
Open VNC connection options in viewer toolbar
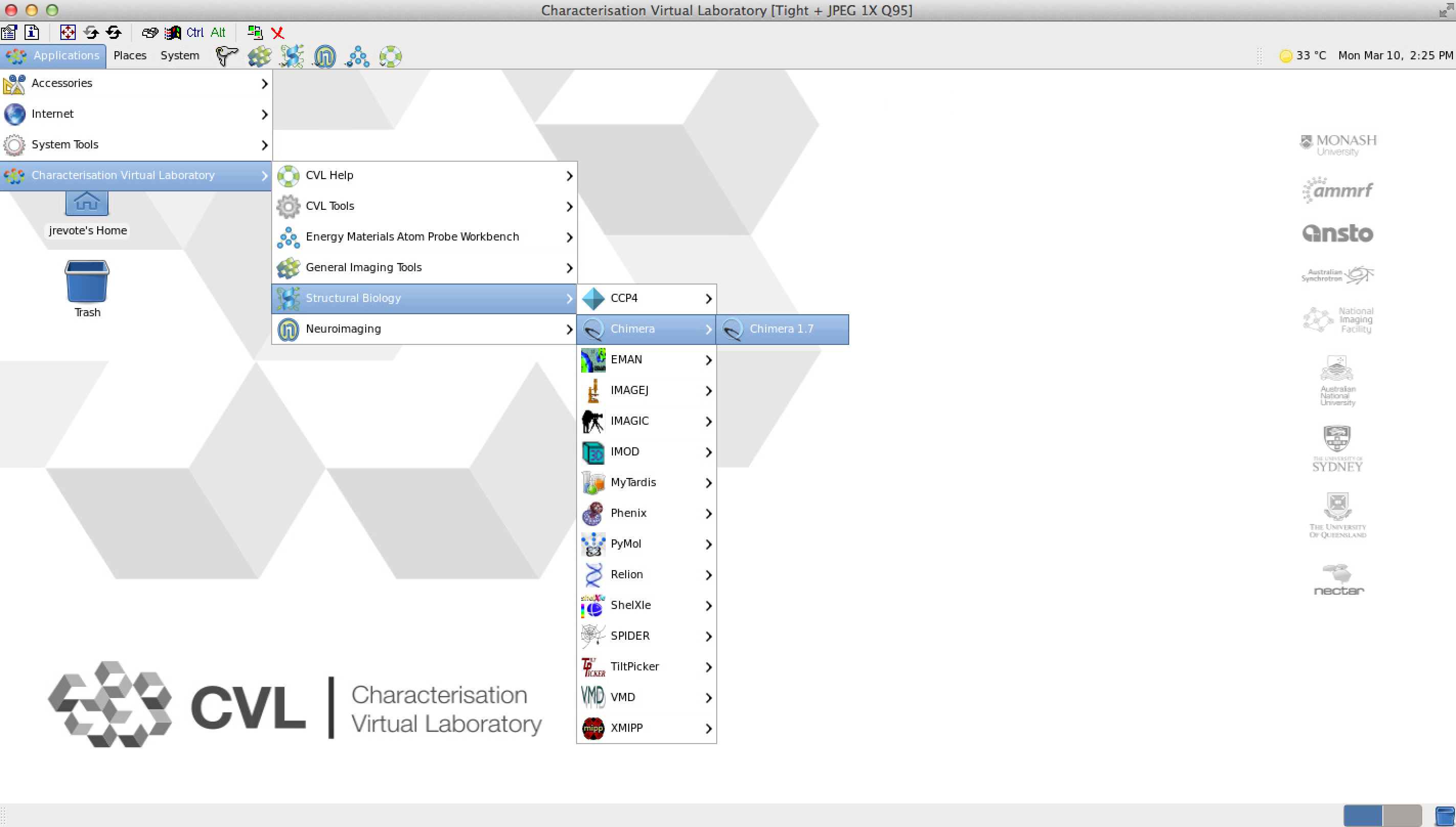click(9, 32)
